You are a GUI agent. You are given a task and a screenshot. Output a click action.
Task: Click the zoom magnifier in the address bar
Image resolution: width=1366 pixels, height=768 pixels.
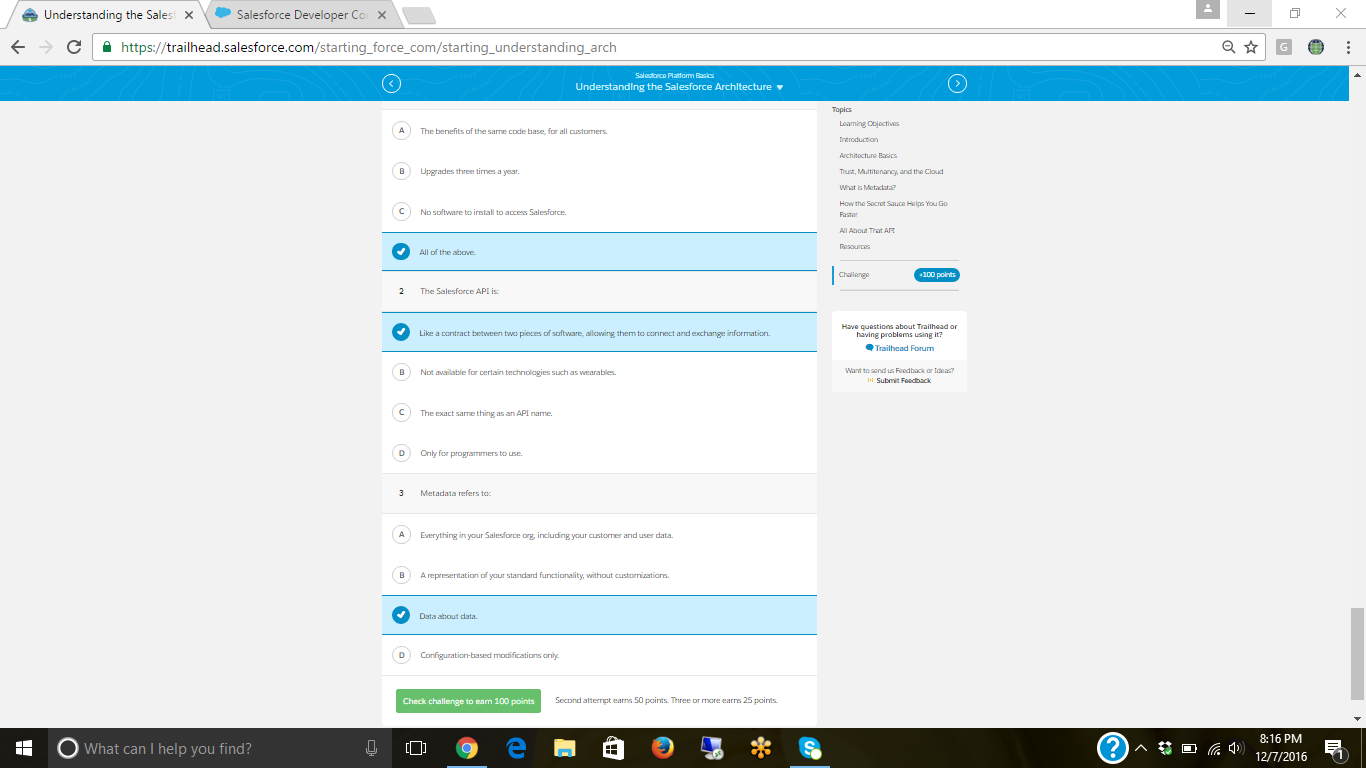click(1229, 47)
